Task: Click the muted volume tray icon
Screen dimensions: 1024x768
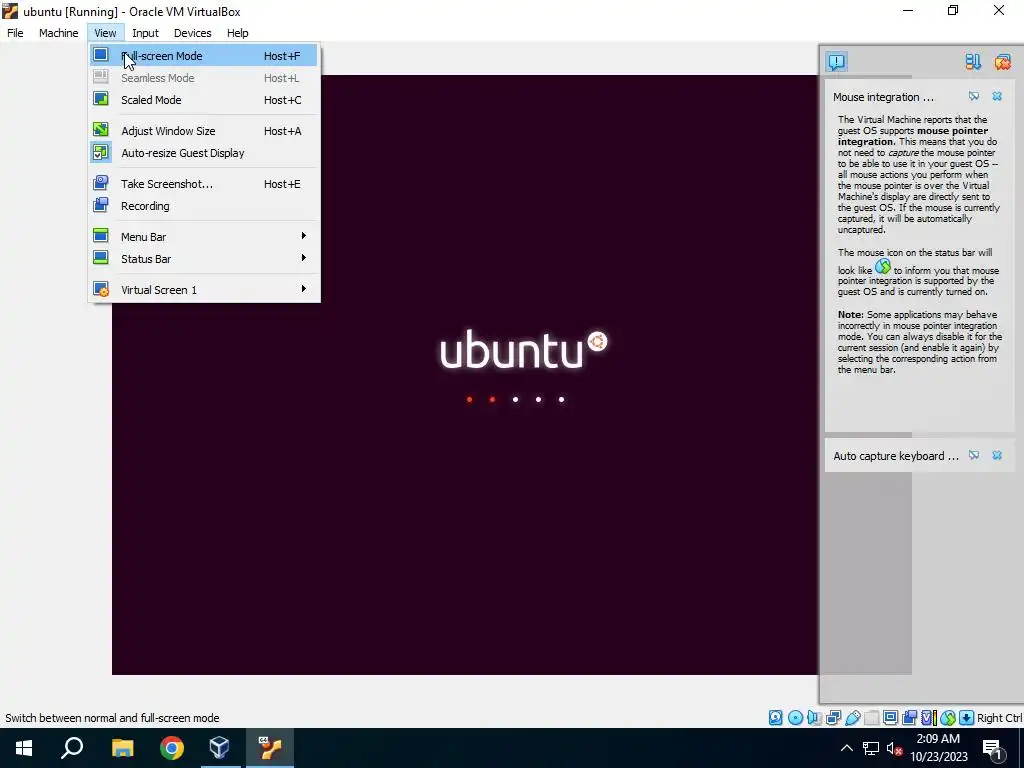Action: [x=894, y=748]
